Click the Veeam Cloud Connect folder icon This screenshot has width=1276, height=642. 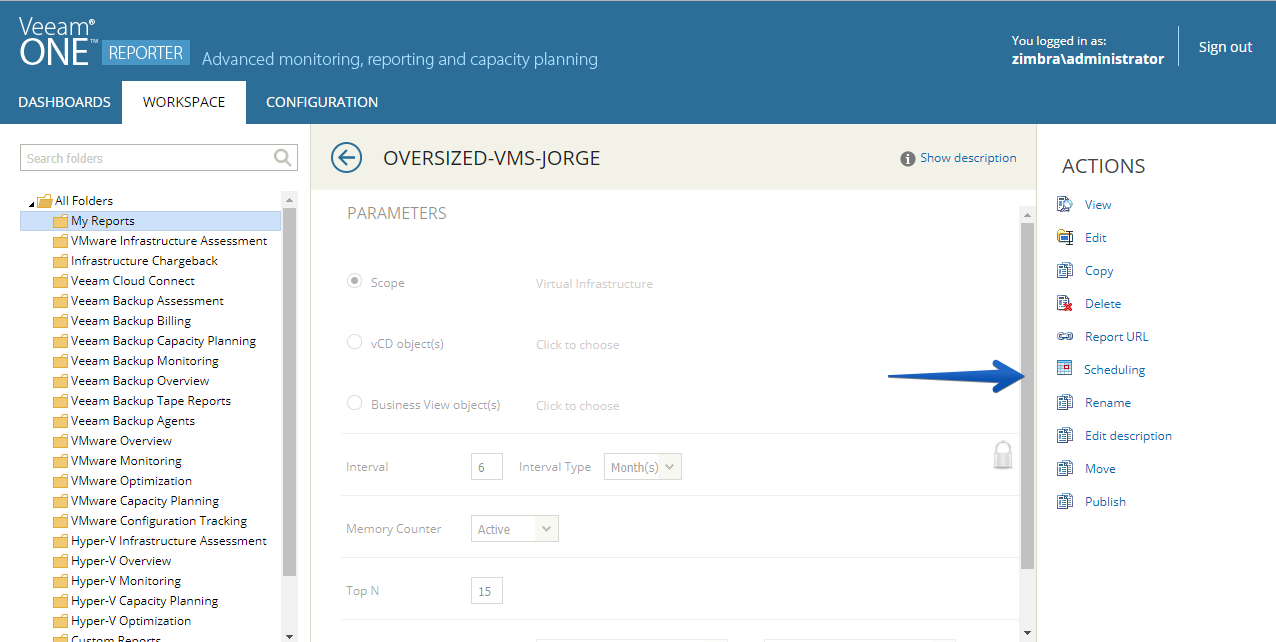60,281
